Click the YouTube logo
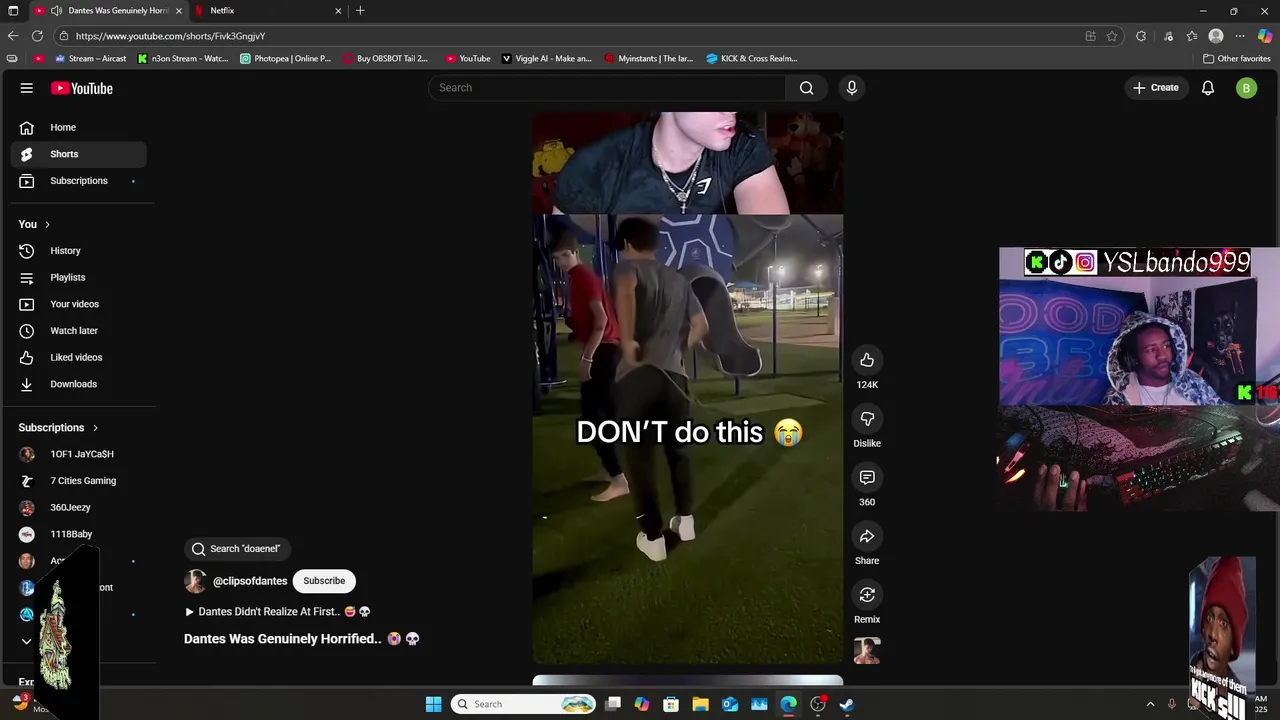The width and height of the screenshot is (1280, 720). [82, 88]
